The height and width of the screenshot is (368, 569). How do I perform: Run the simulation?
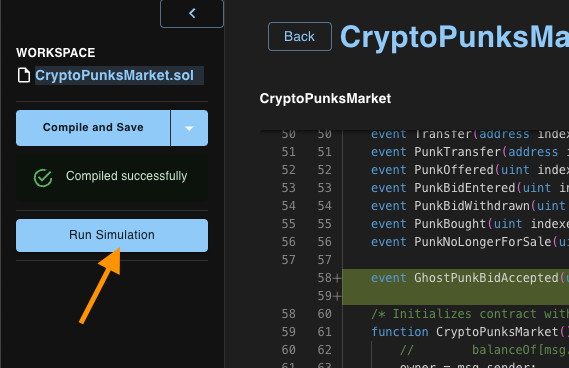click(112, 235)
